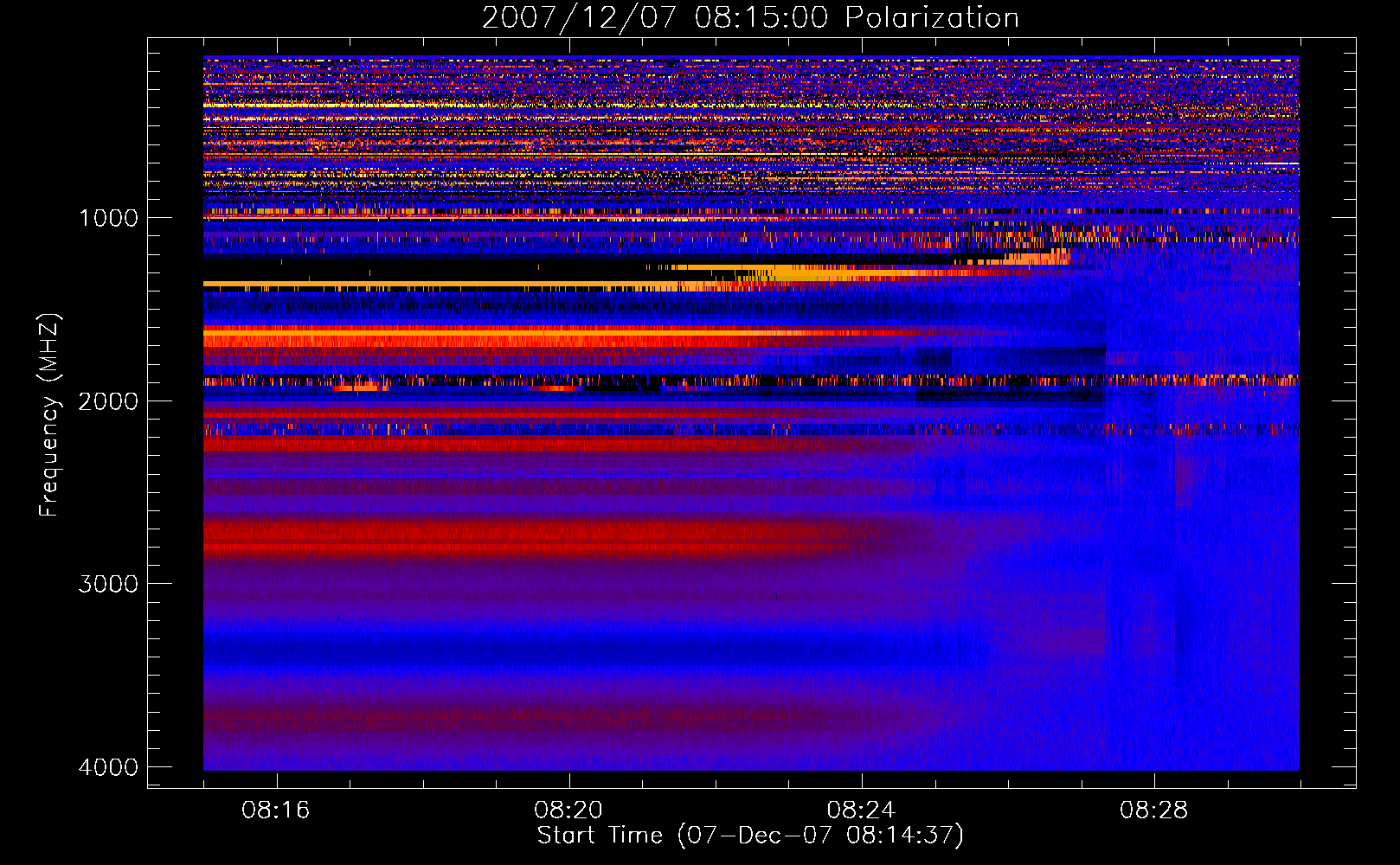Click the plot title '2007/12/07 08:15:00 Polarization'

[750, 17]
